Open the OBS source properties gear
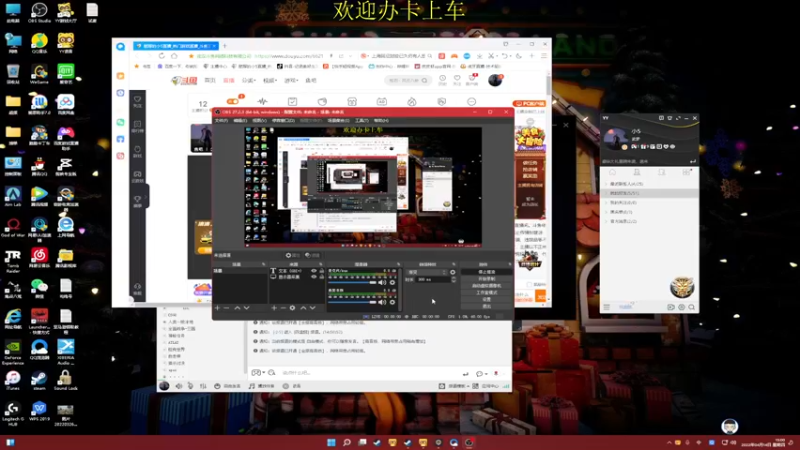This screenshot has width=800, height=450. click(x=292, y=308)
